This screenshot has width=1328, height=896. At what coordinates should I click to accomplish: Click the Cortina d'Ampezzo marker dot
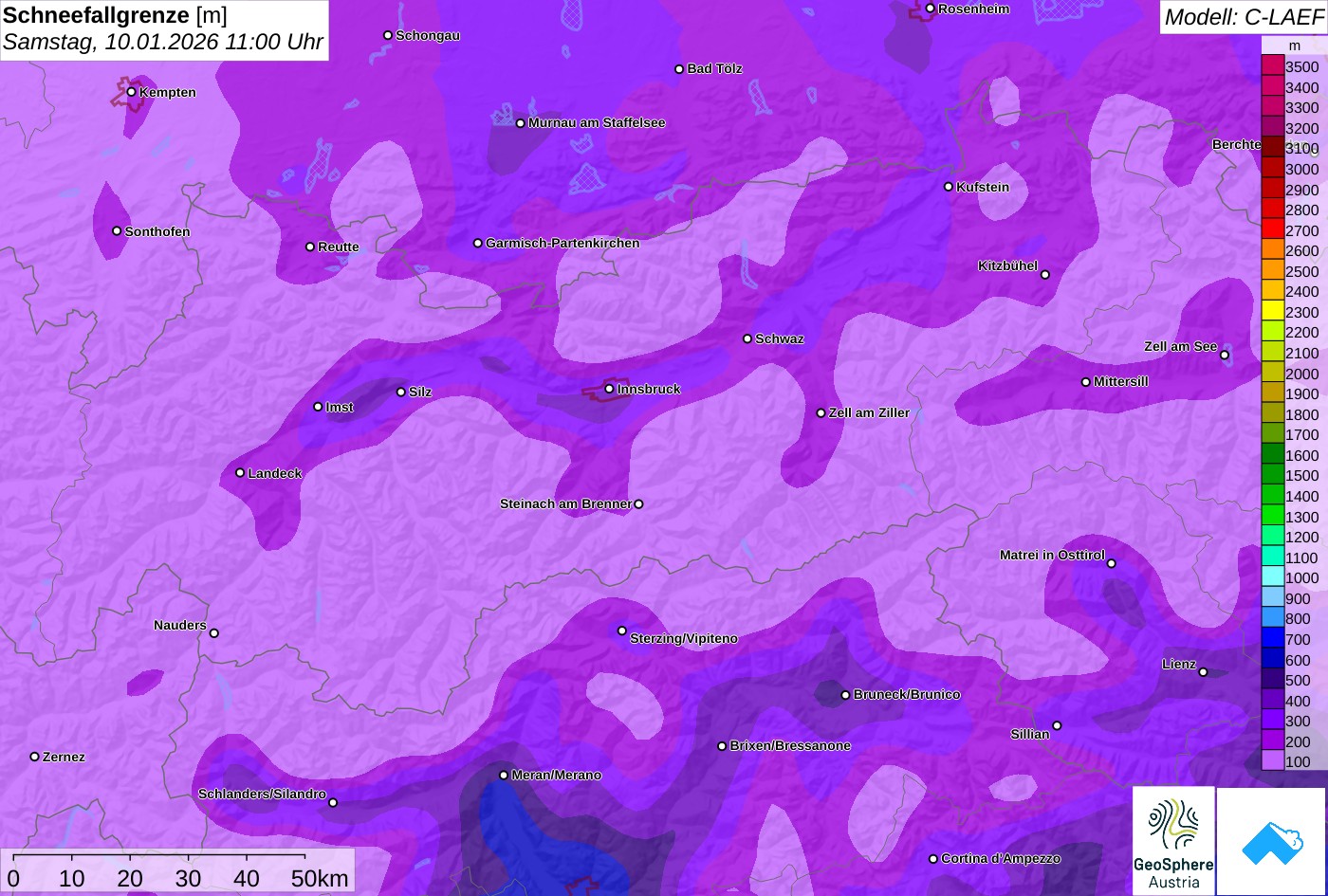tap(932, 859)
